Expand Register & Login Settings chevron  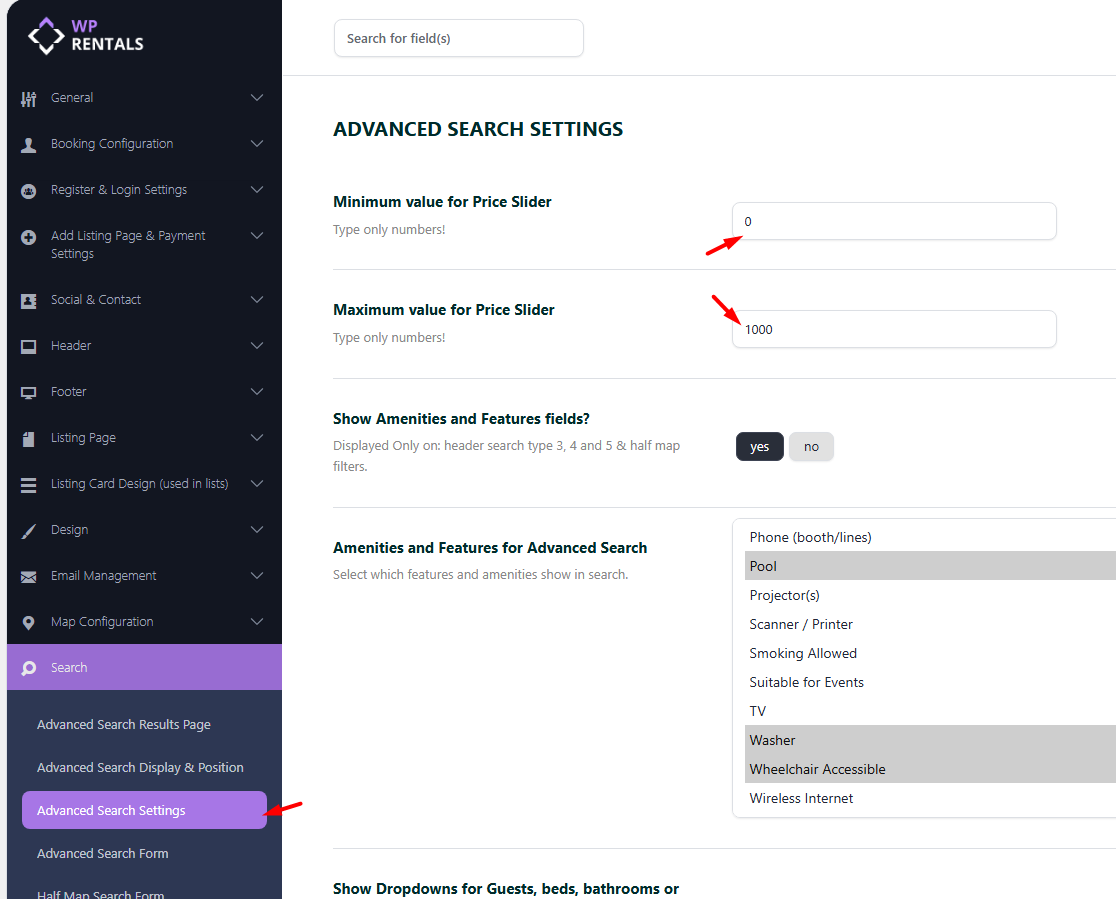(257, 190)
